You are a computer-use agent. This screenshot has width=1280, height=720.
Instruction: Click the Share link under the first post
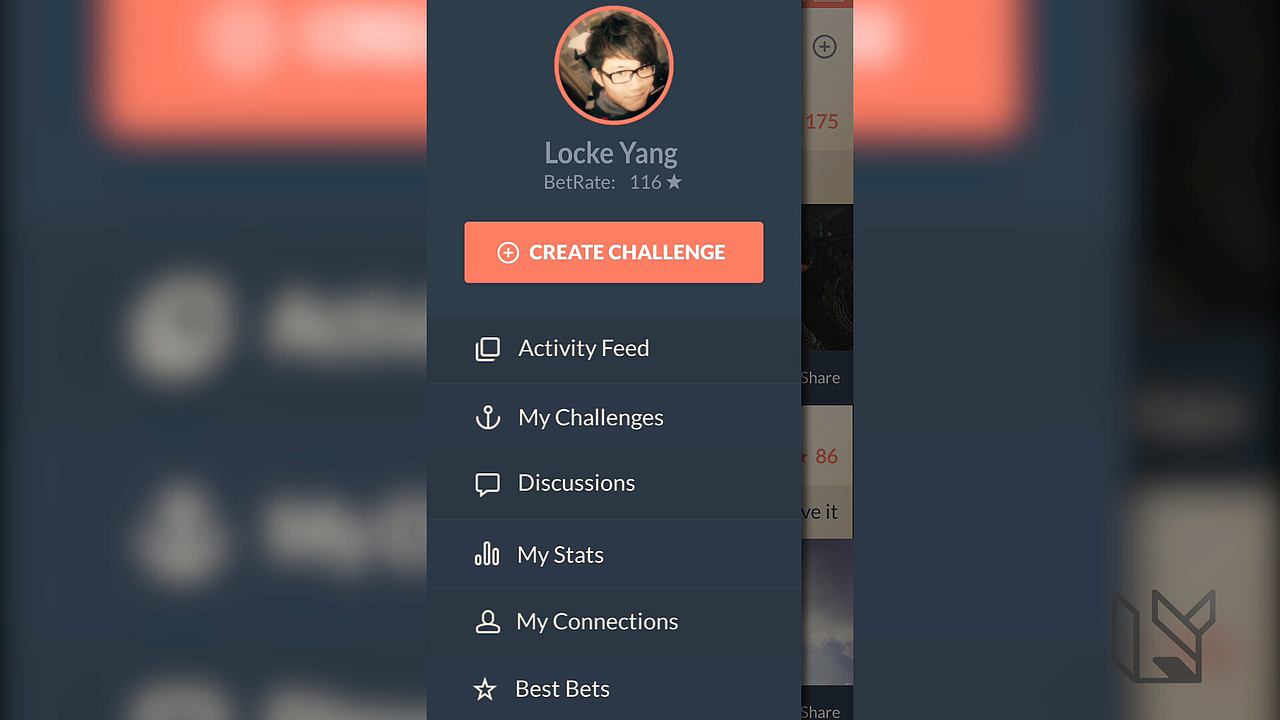820,378
